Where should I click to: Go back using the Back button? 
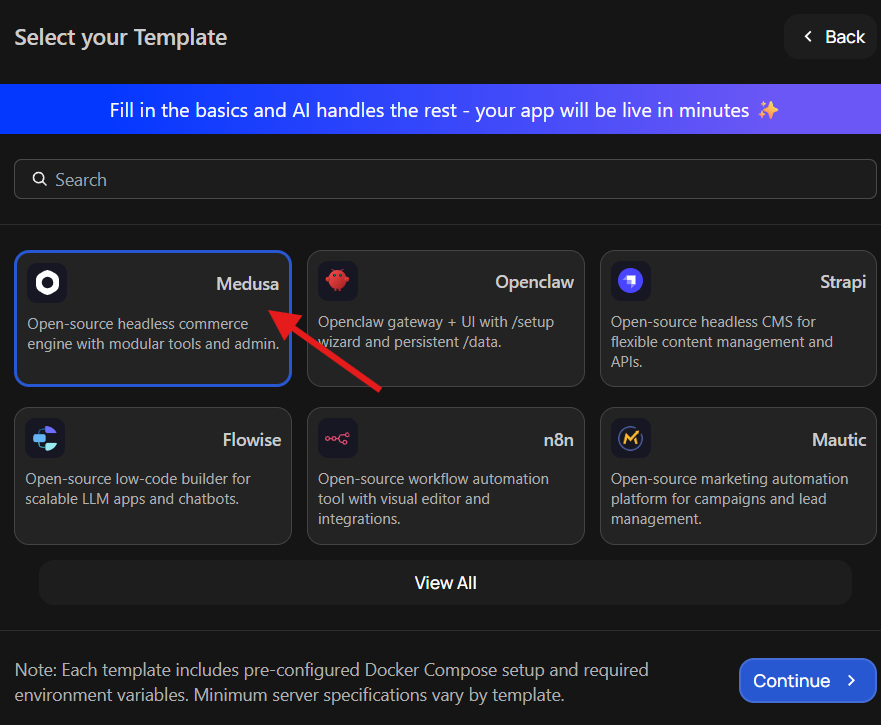click(x=832, y=37)
